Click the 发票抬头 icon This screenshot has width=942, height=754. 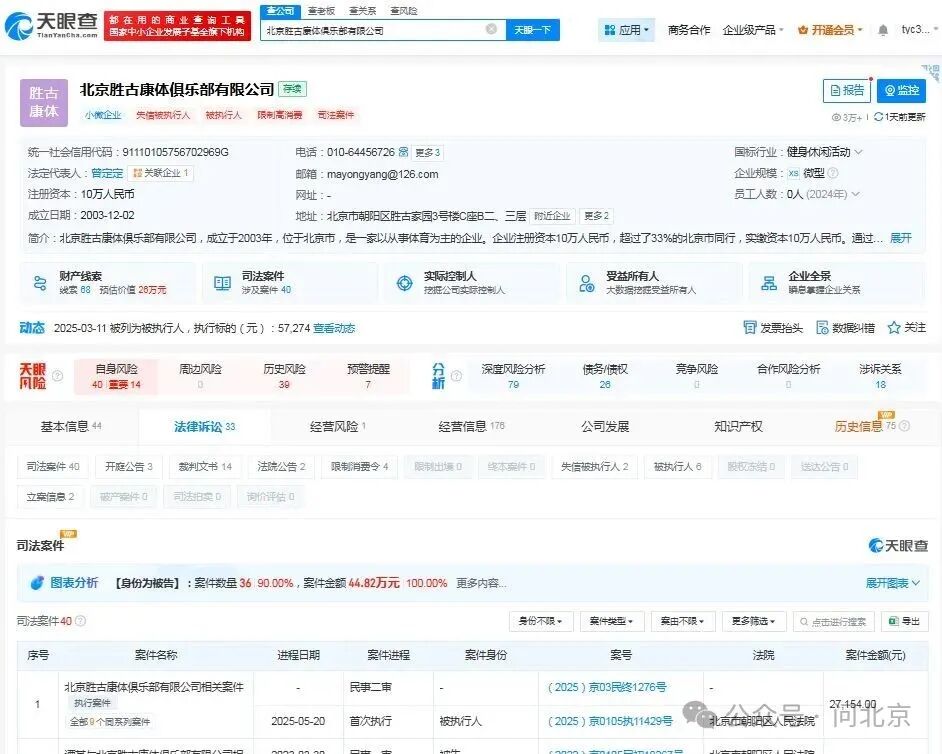750,327
